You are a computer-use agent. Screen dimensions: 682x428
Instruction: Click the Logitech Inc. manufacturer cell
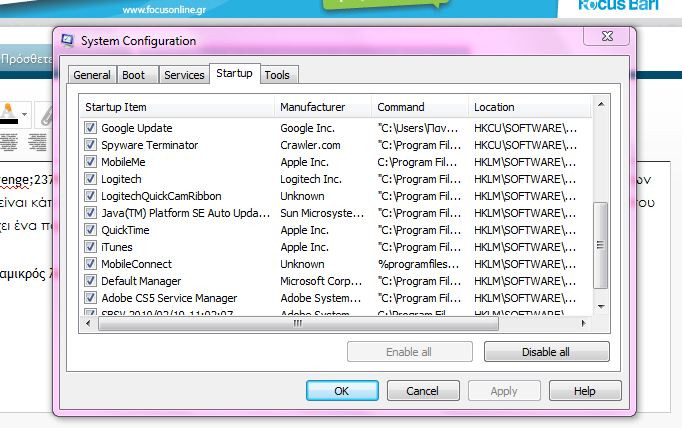click(311, 179)
